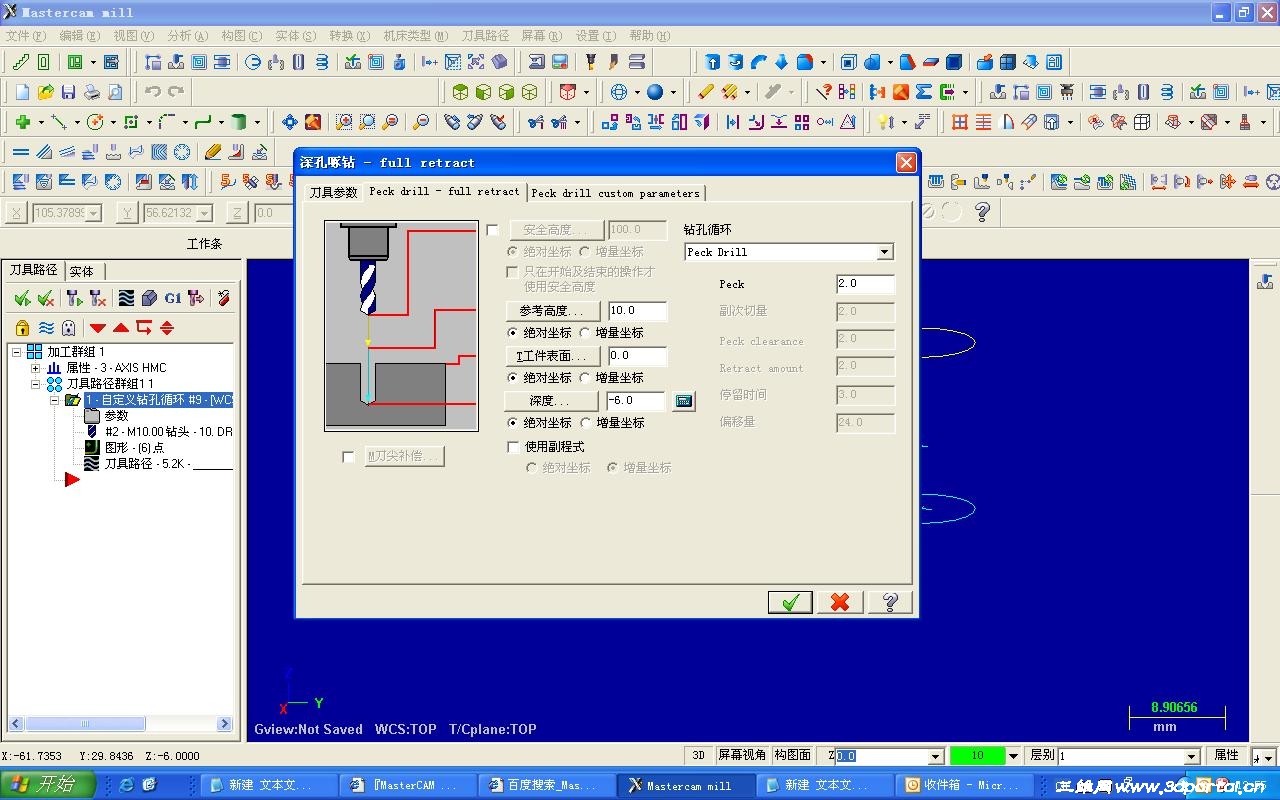Image resolution: width=1280 pixels, height=800 pixels.
Task: Click the Backplot selected operations icon
Action: point(126,298)
